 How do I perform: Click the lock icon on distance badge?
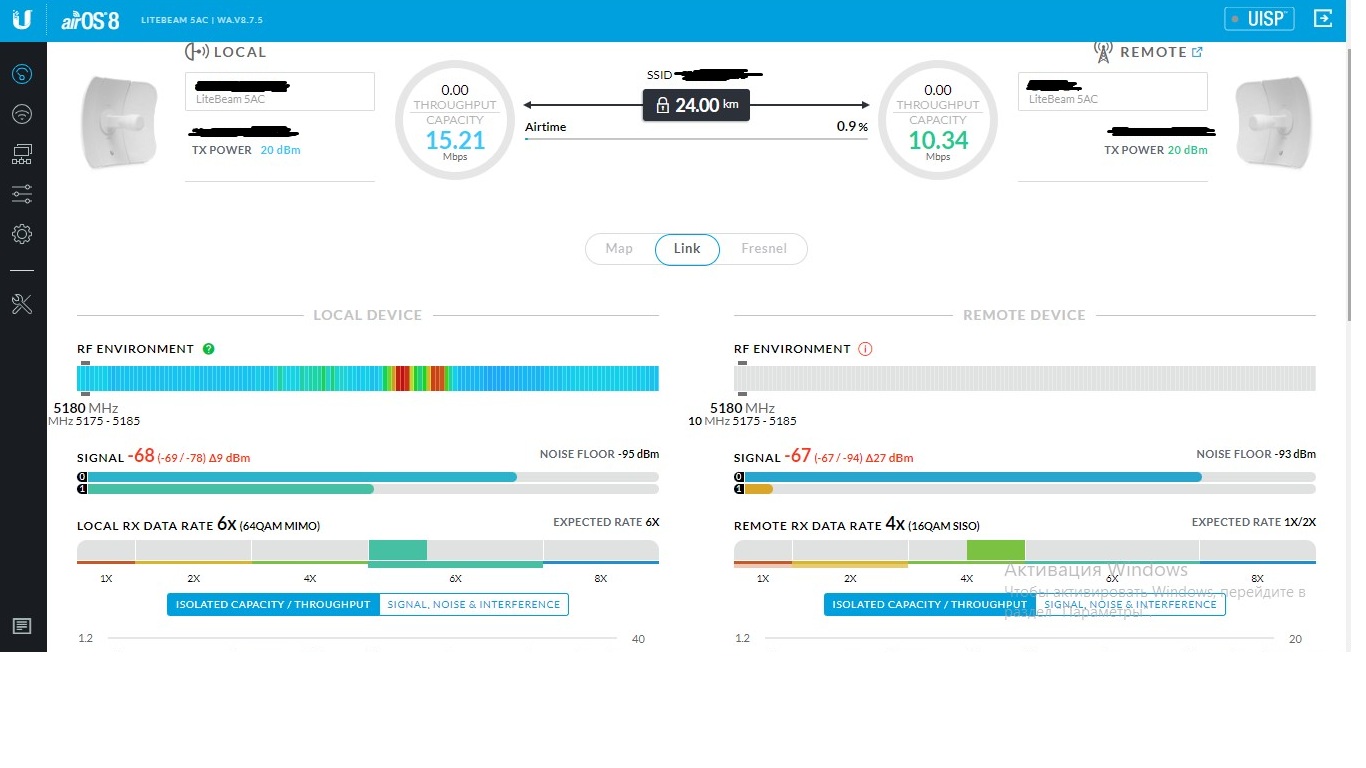661,105
